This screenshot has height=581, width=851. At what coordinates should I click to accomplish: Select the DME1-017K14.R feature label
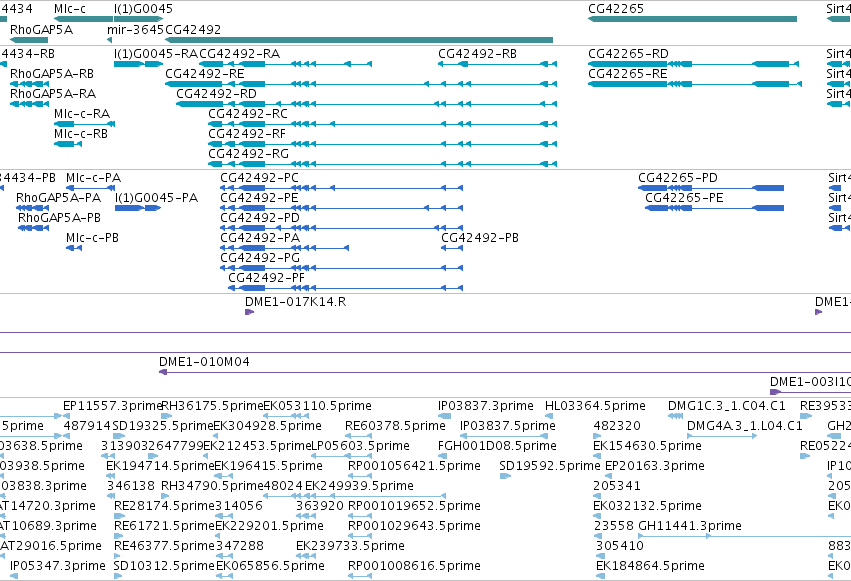click(296, 302)
